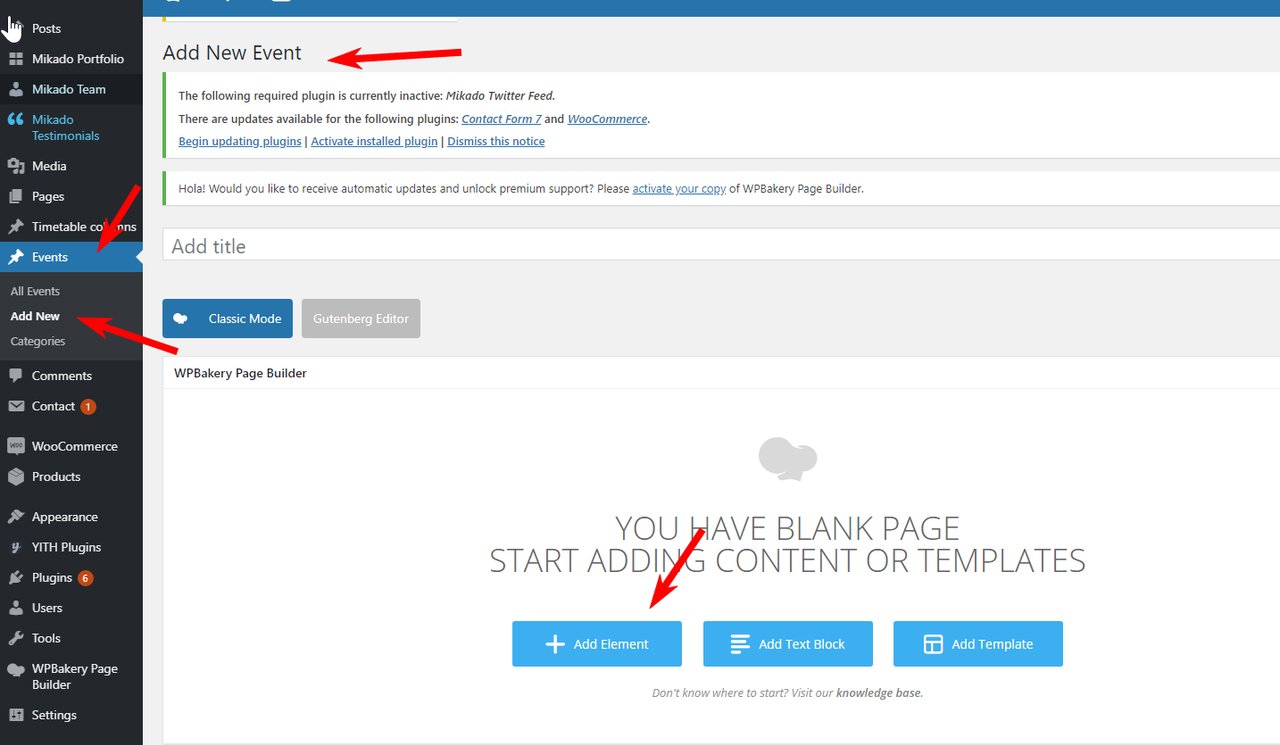Viewport: 1280px width, 745px height.
Task: Click the Add Template button
Action: (978, 644)
